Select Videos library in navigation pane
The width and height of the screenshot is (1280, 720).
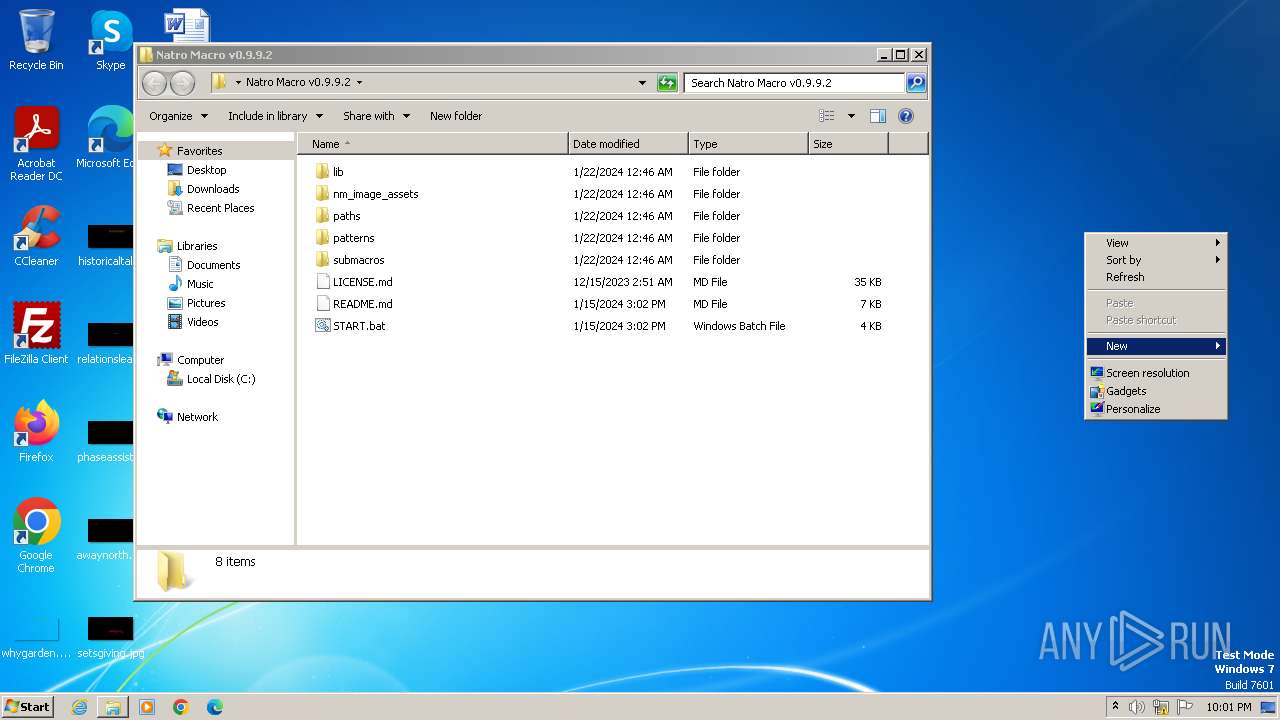pos(193,322)
